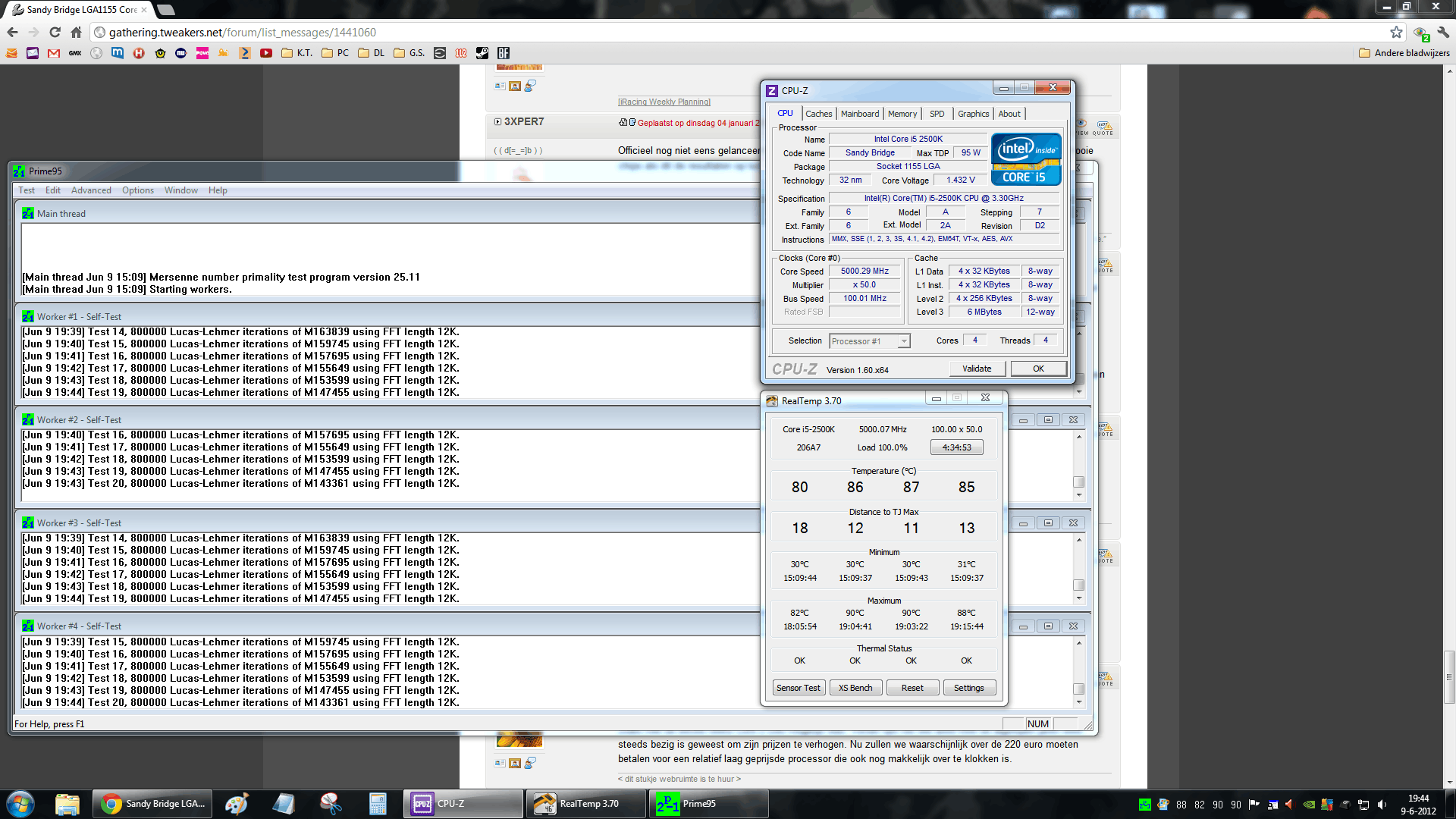Open the Graphics tab in CPU-Z
1456x819 pixels.
coord(973,114)
